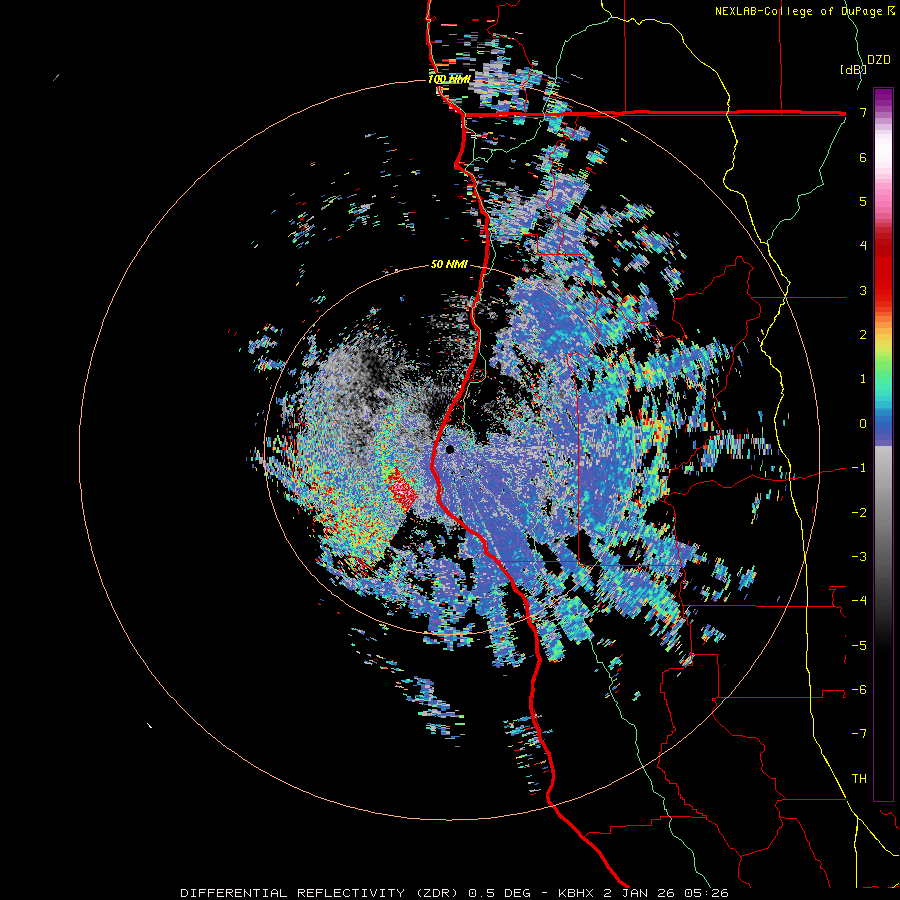Click legend value 6

[x=863, y=157]
